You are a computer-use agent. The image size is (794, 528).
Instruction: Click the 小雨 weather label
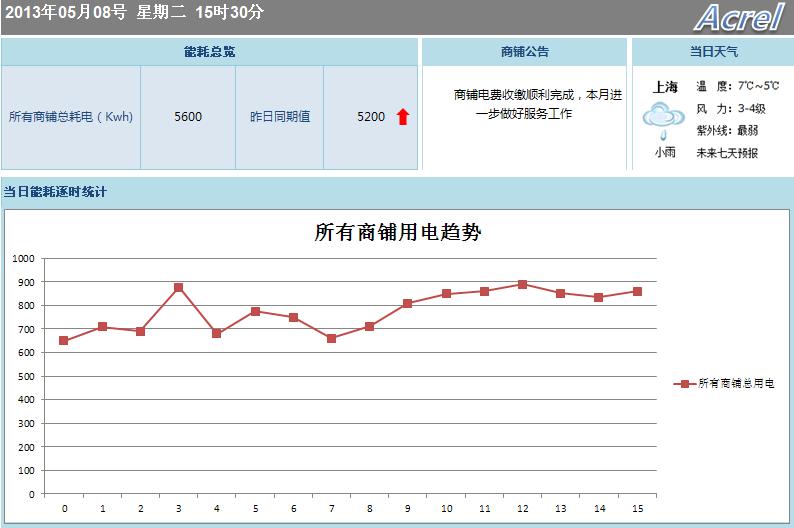tap(665, 152)
